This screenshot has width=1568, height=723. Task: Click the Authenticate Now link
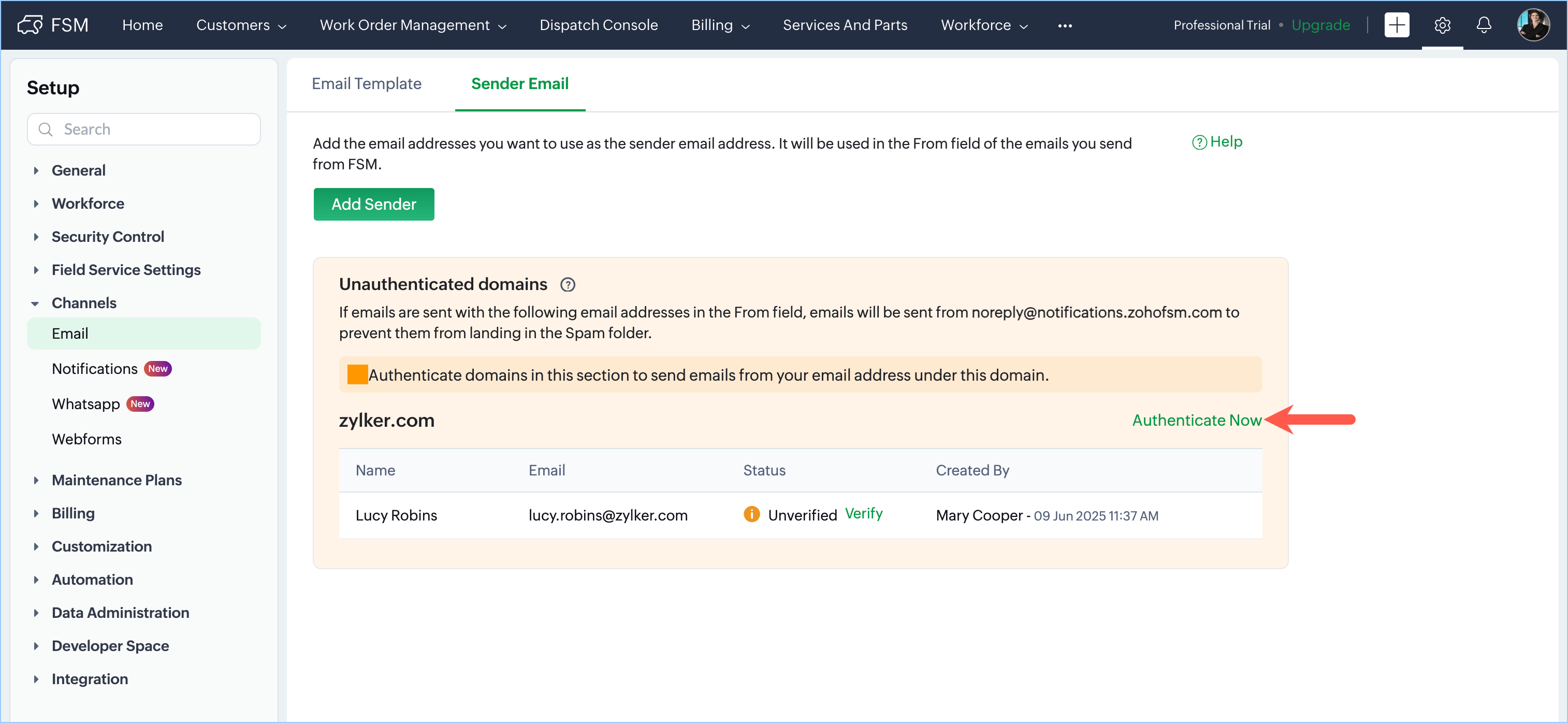point(1196,420)
